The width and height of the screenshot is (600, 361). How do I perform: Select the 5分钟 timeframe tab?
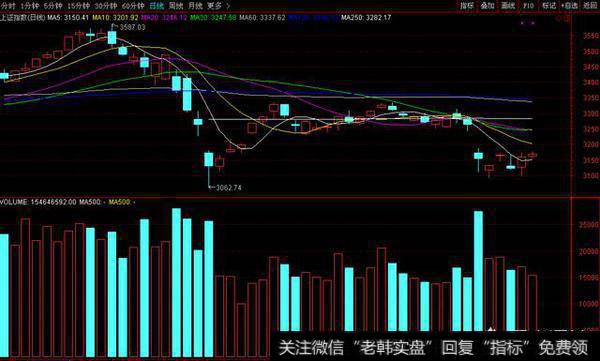pyautogui.click(x=52, y=6)
